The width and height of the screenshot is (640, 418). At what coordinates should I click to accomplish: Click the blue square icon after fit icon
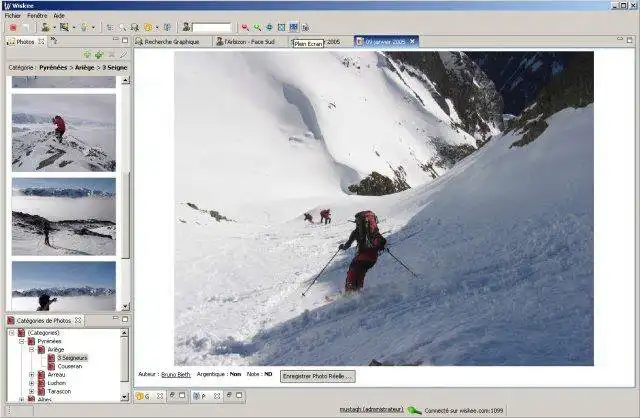[x=281, y=27]
